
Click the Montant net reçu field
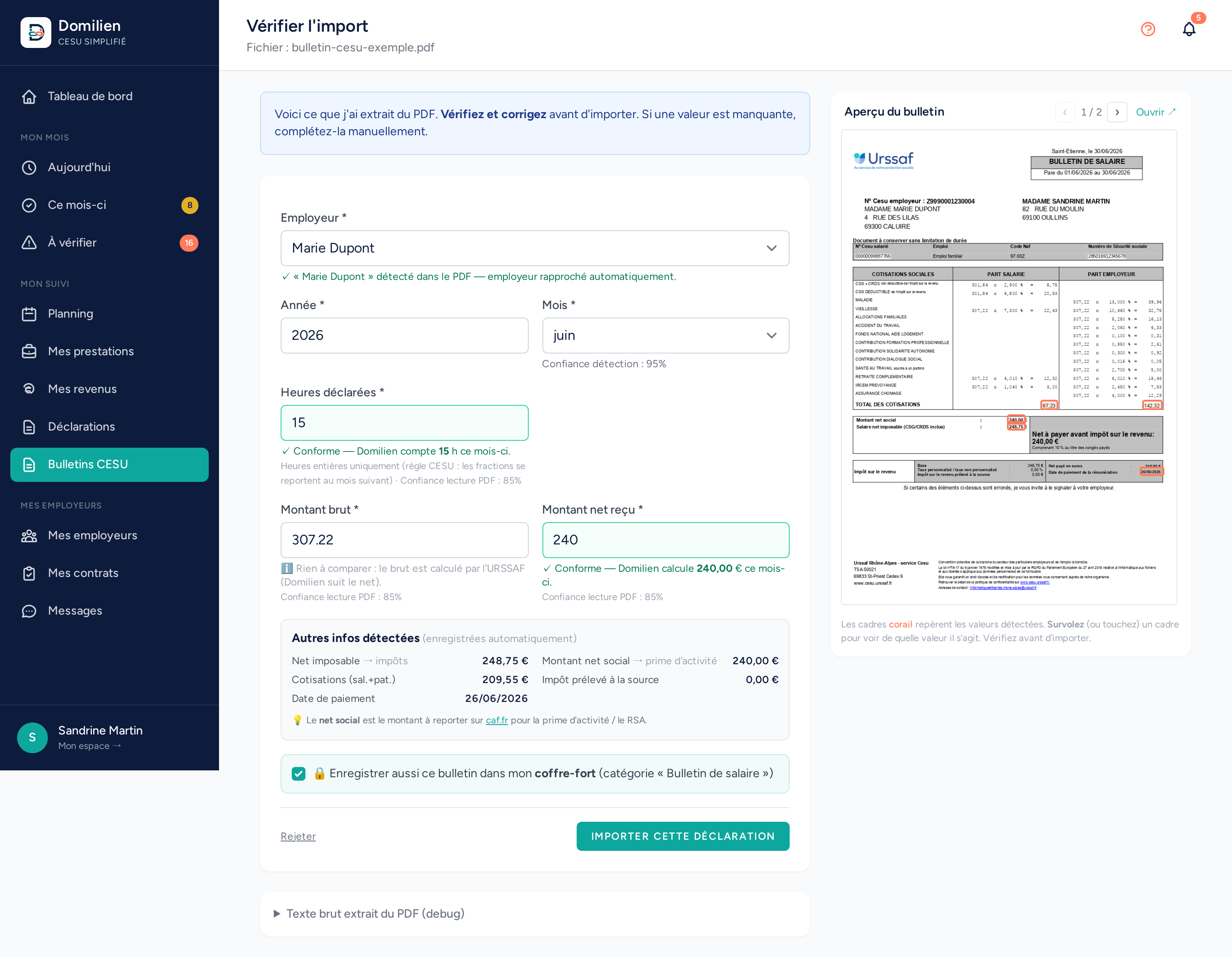[x=665, y=540]
